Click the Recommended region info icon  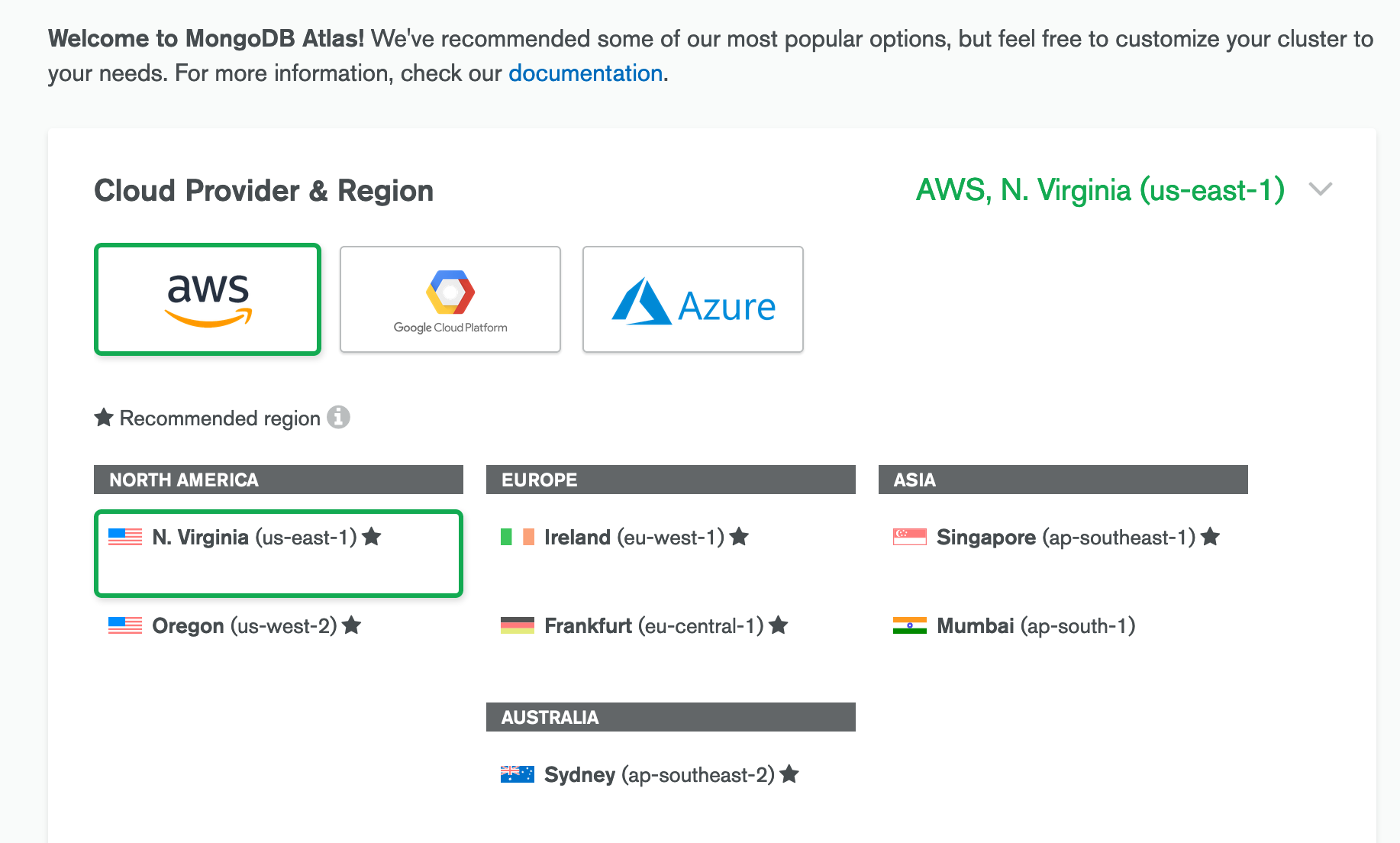point(338,417)
